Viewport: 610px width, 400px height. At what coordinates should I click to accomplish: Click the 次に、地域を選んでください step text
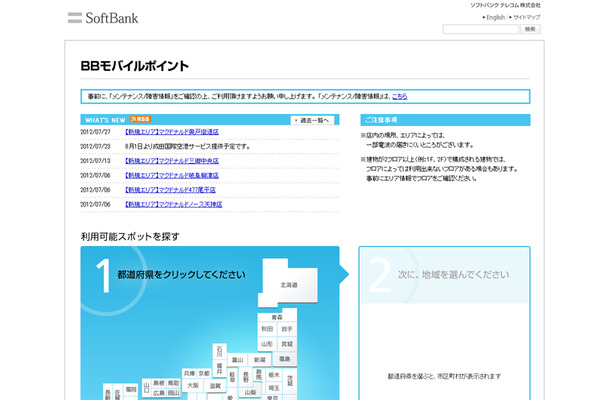453,274
